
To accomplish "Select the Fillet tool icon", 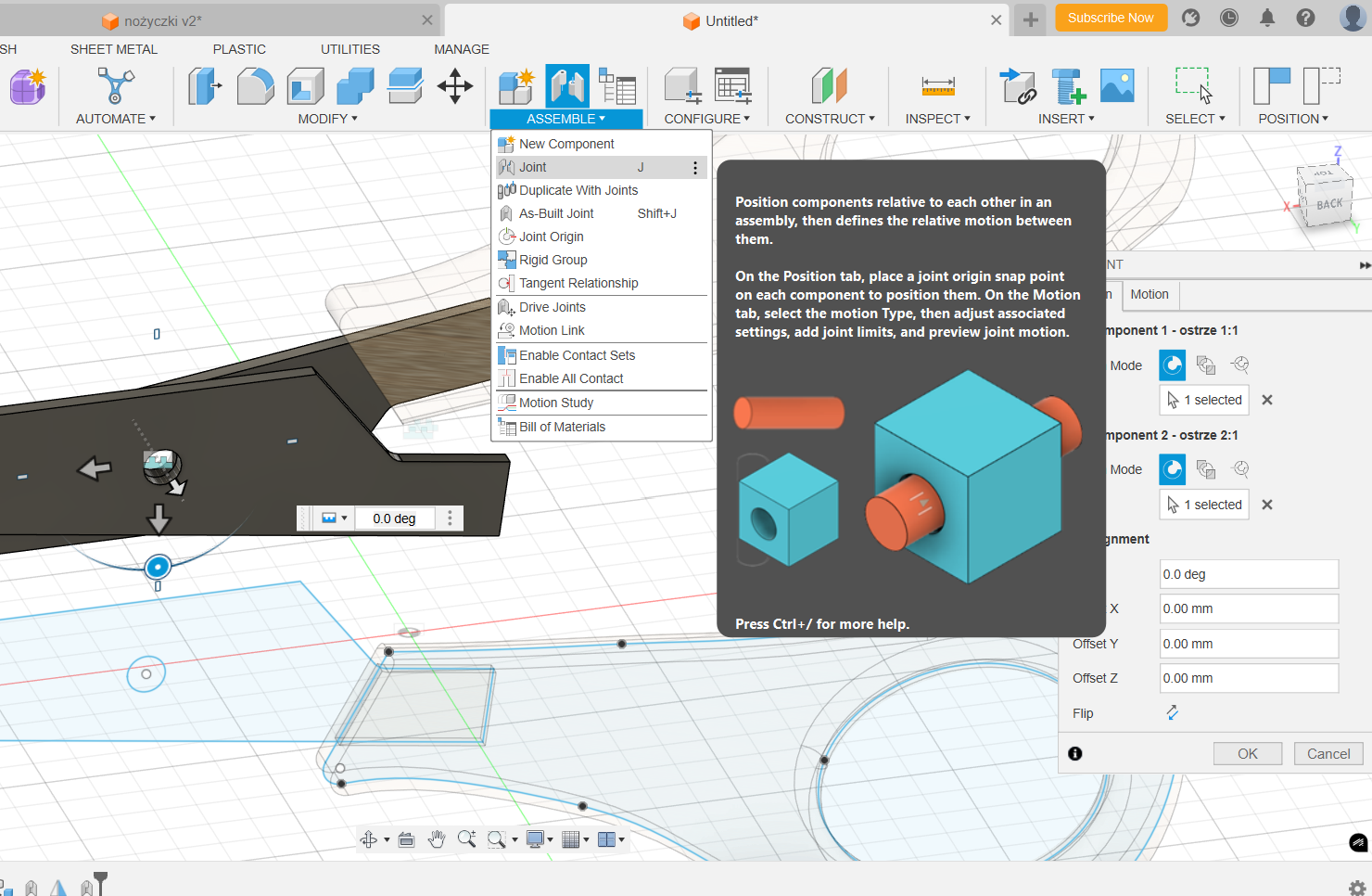I will [255, 86].
